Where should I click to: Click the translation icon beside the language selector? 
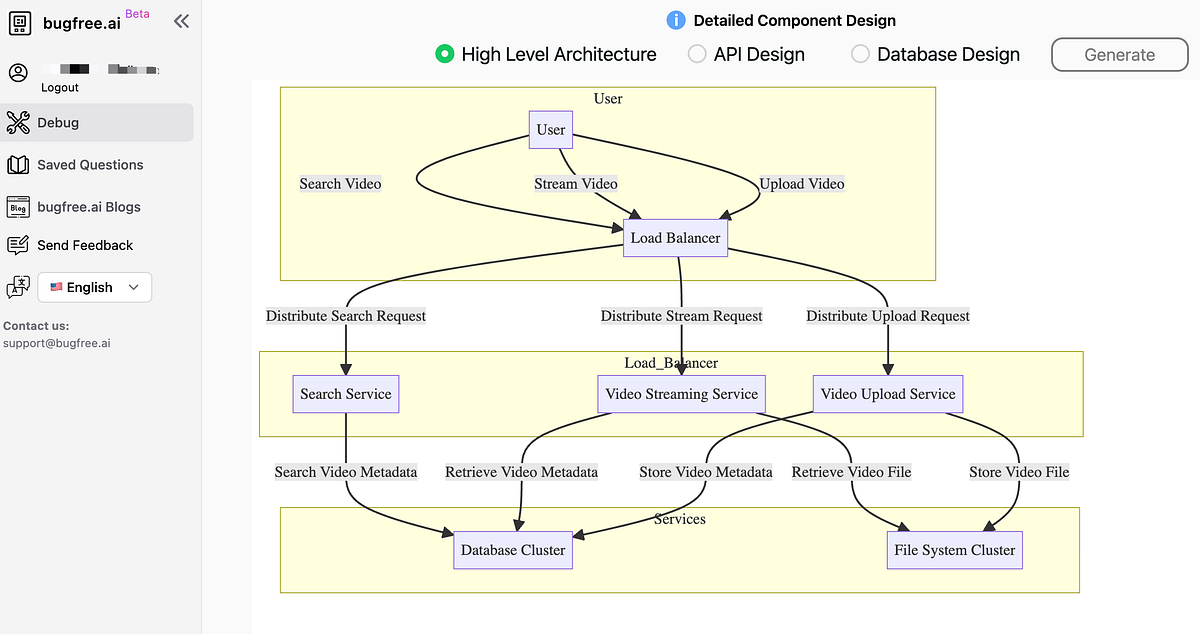(17, 287)
